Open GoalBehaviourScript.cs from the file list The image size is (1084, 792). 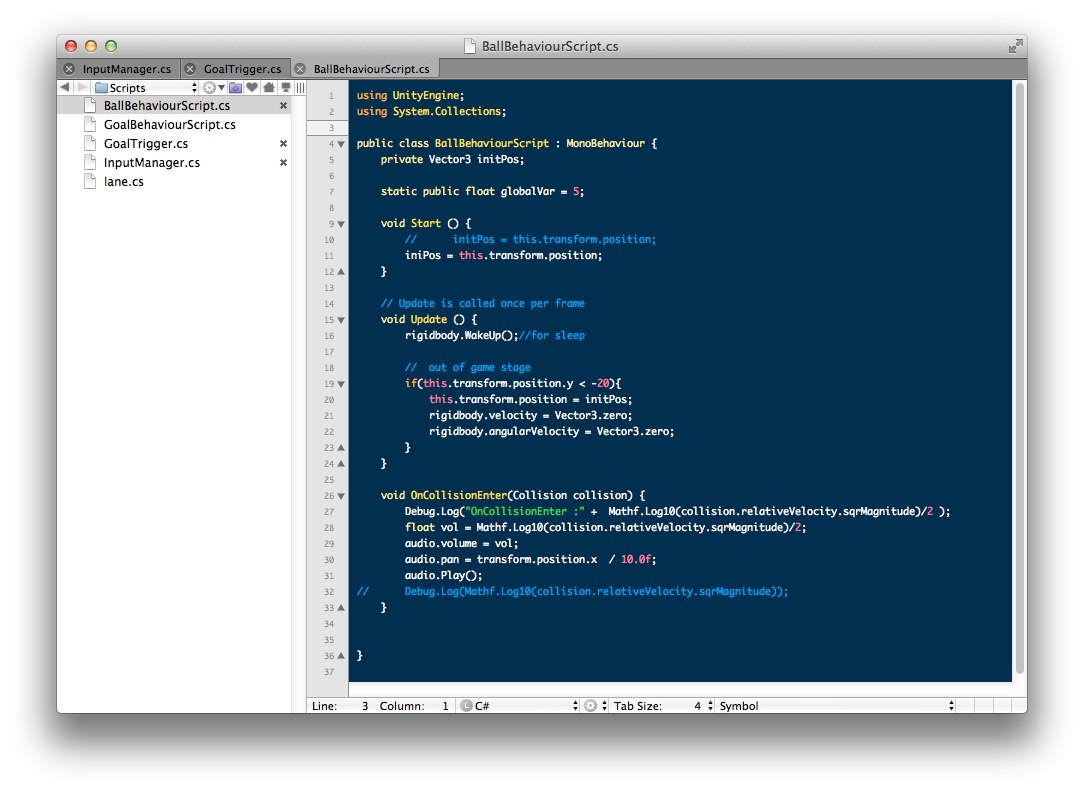click(169, 125)
